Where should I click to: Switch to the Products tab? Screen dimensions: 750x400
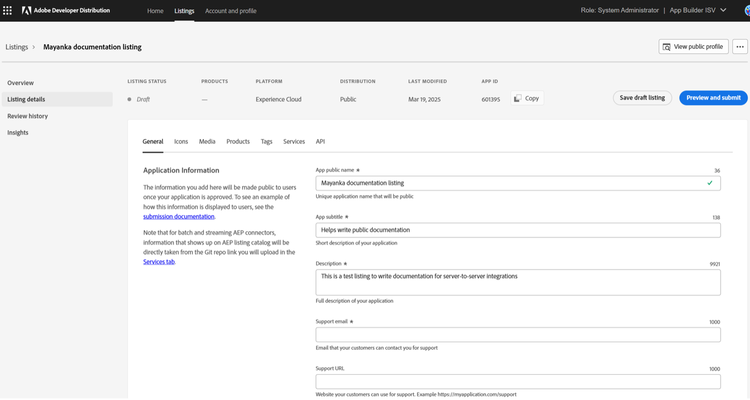pyautogui.click(x=238, y=142)
